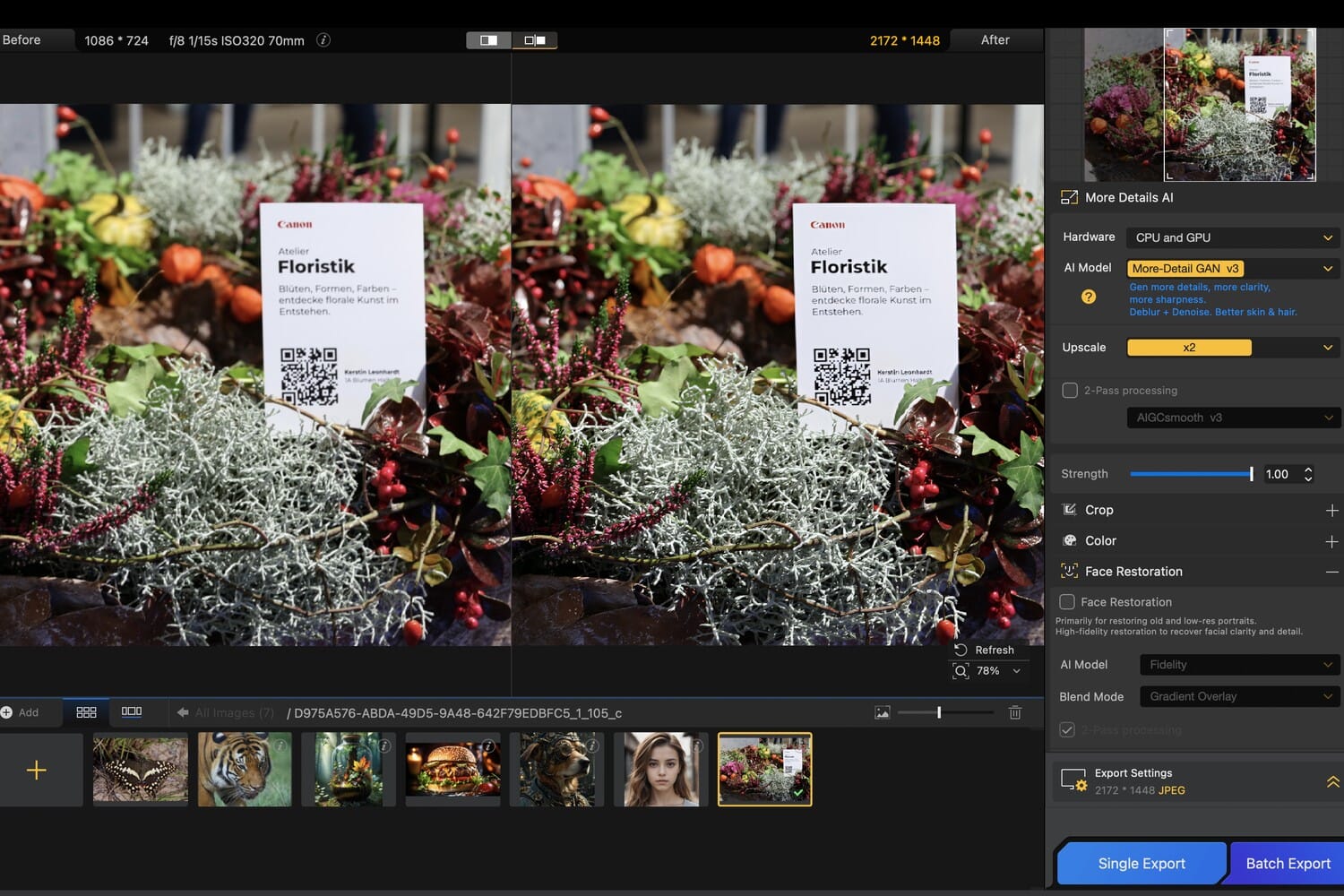Click the zoom magnifier icon beside 78%
Image resolution: width=1344 pixels, height=896 pixels.
pyautogui.click(x=961, y=671)
